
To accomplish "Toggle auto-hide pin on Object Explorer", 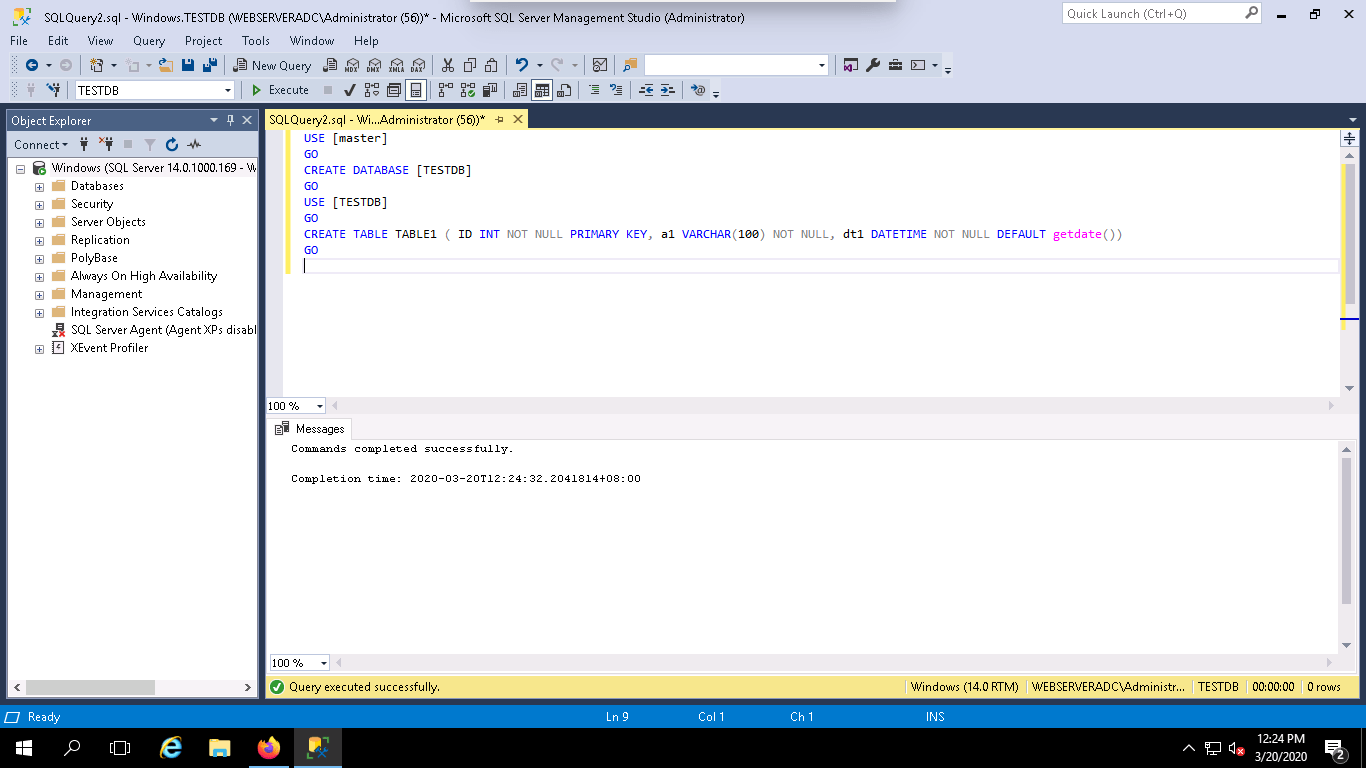I will click(x=228, y=120).
